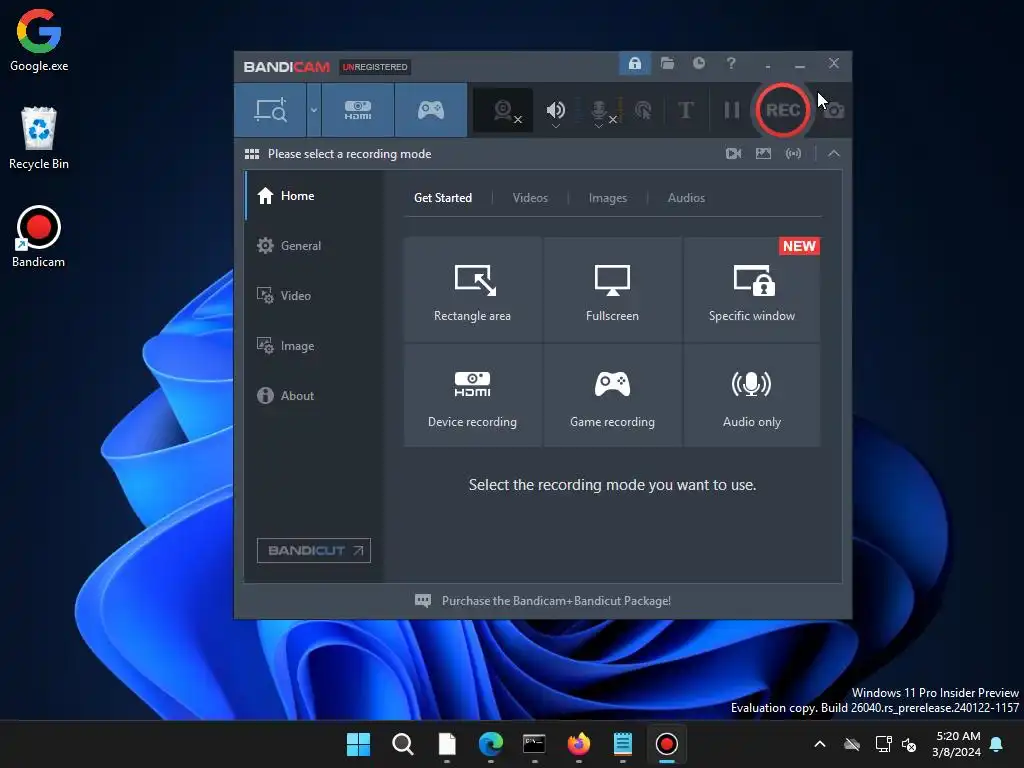The width and height of the screenshot is (1024, 768).
Task: Open clock and date in taskbar
Action: pos(957,744)
